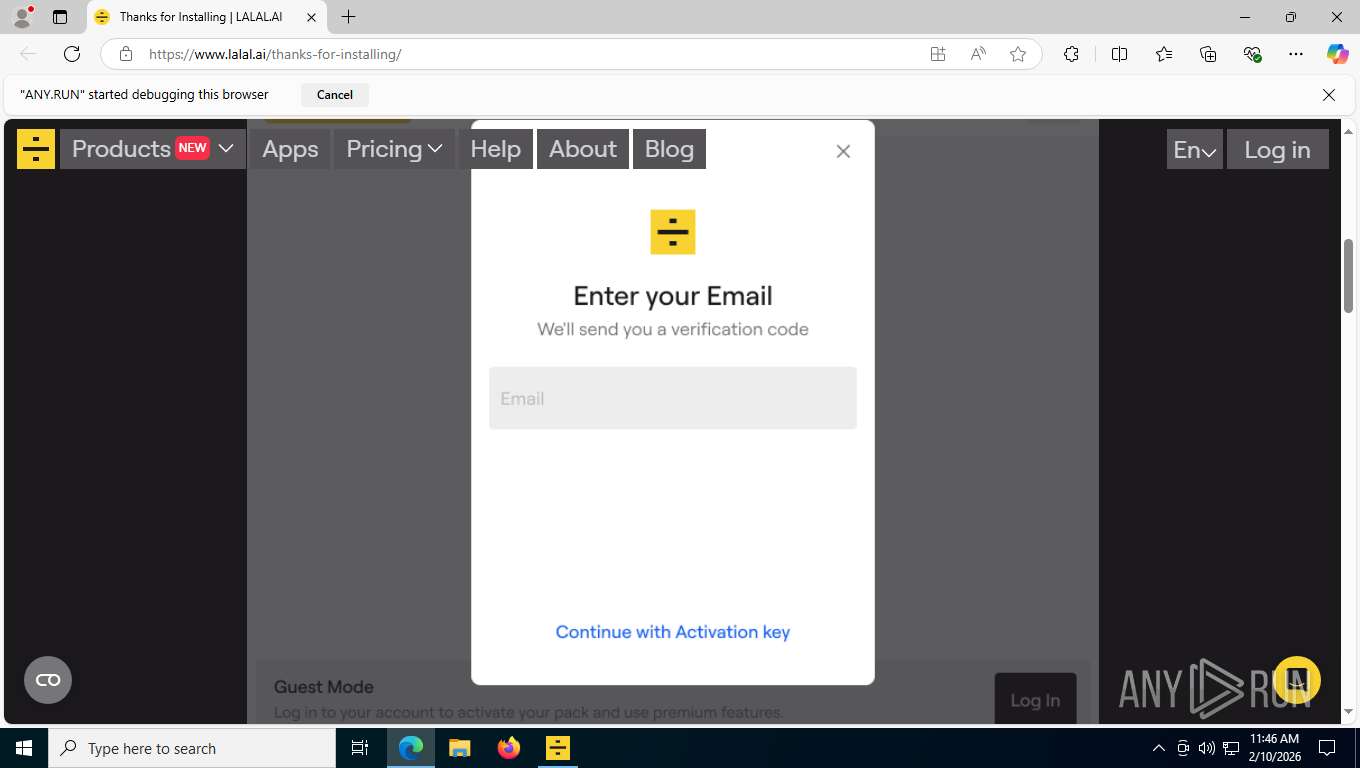Toggle Read aloud in address bar
The height and width of the screenshot is (768, 1360).
click(x=978, y=54)
